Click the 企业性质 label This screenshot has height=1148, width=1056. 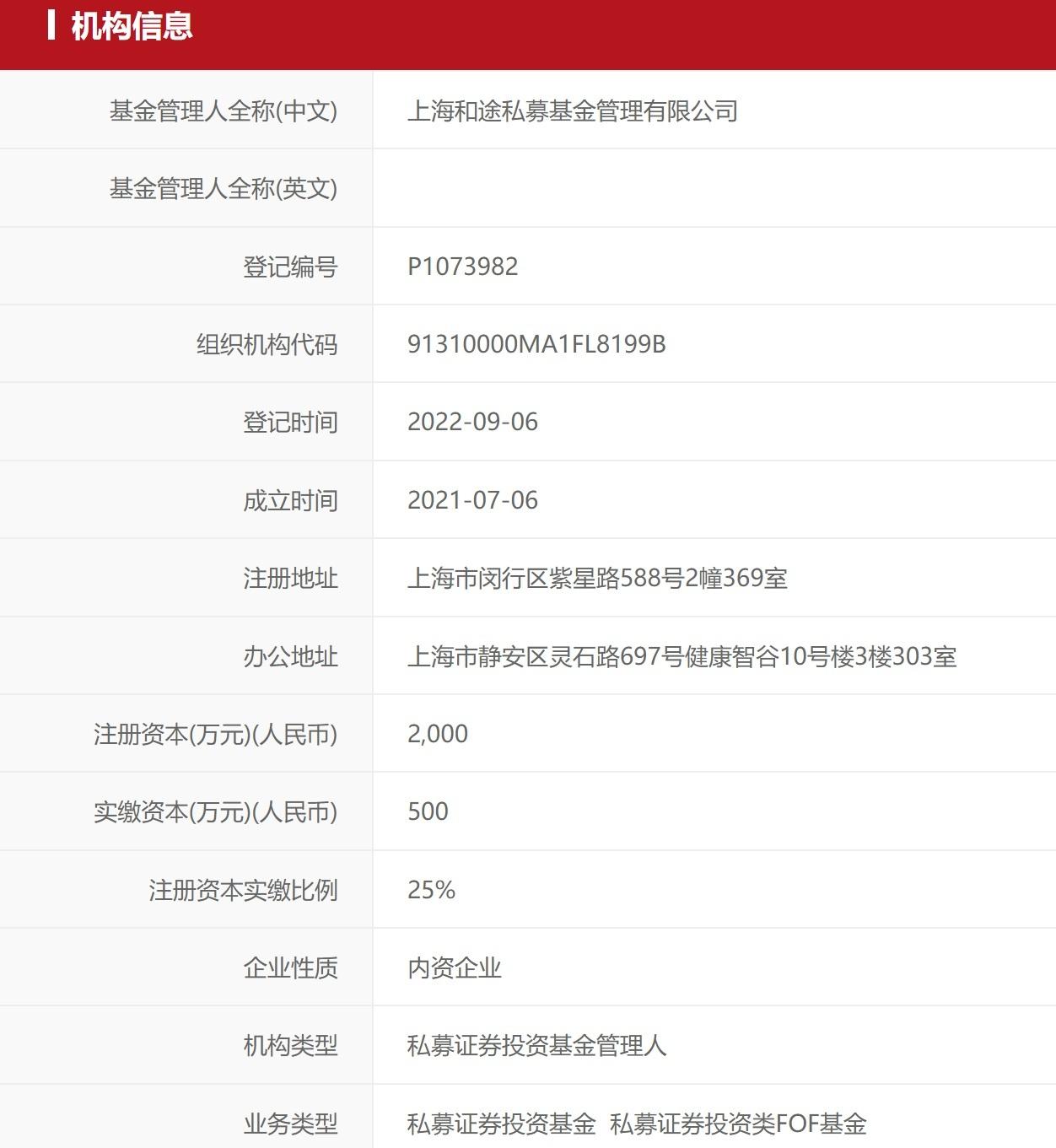290,968
